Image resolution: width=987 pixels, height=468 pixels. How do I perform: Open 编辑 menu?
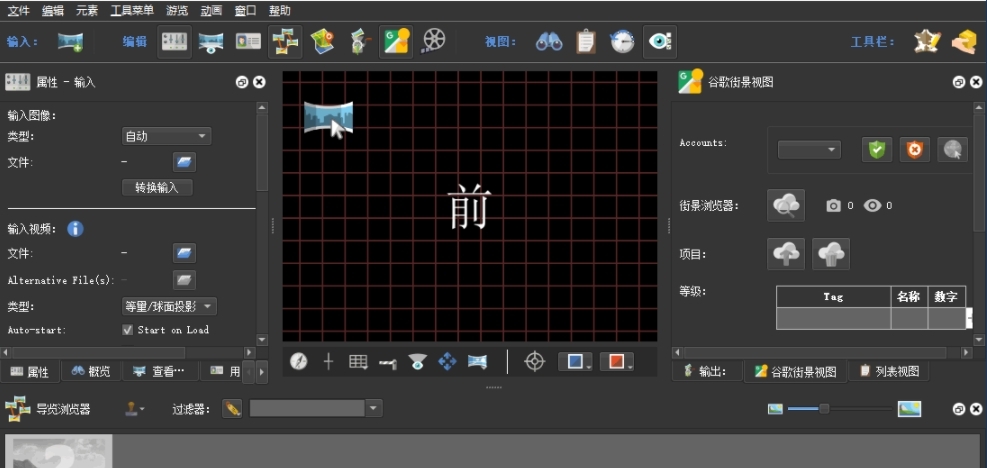[x=52, y=11]
